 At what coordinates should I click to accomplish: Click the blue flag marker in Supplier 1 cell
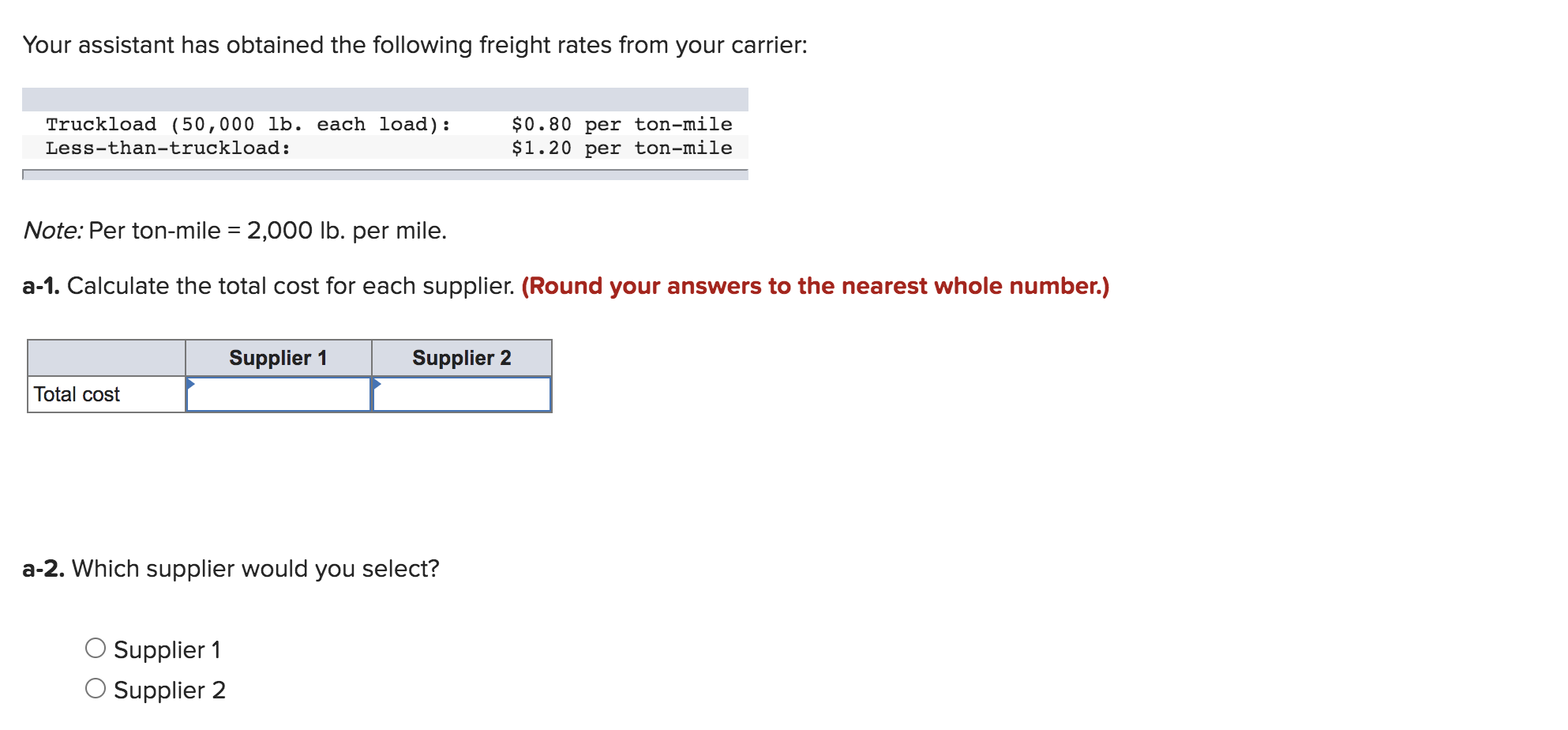192,385
